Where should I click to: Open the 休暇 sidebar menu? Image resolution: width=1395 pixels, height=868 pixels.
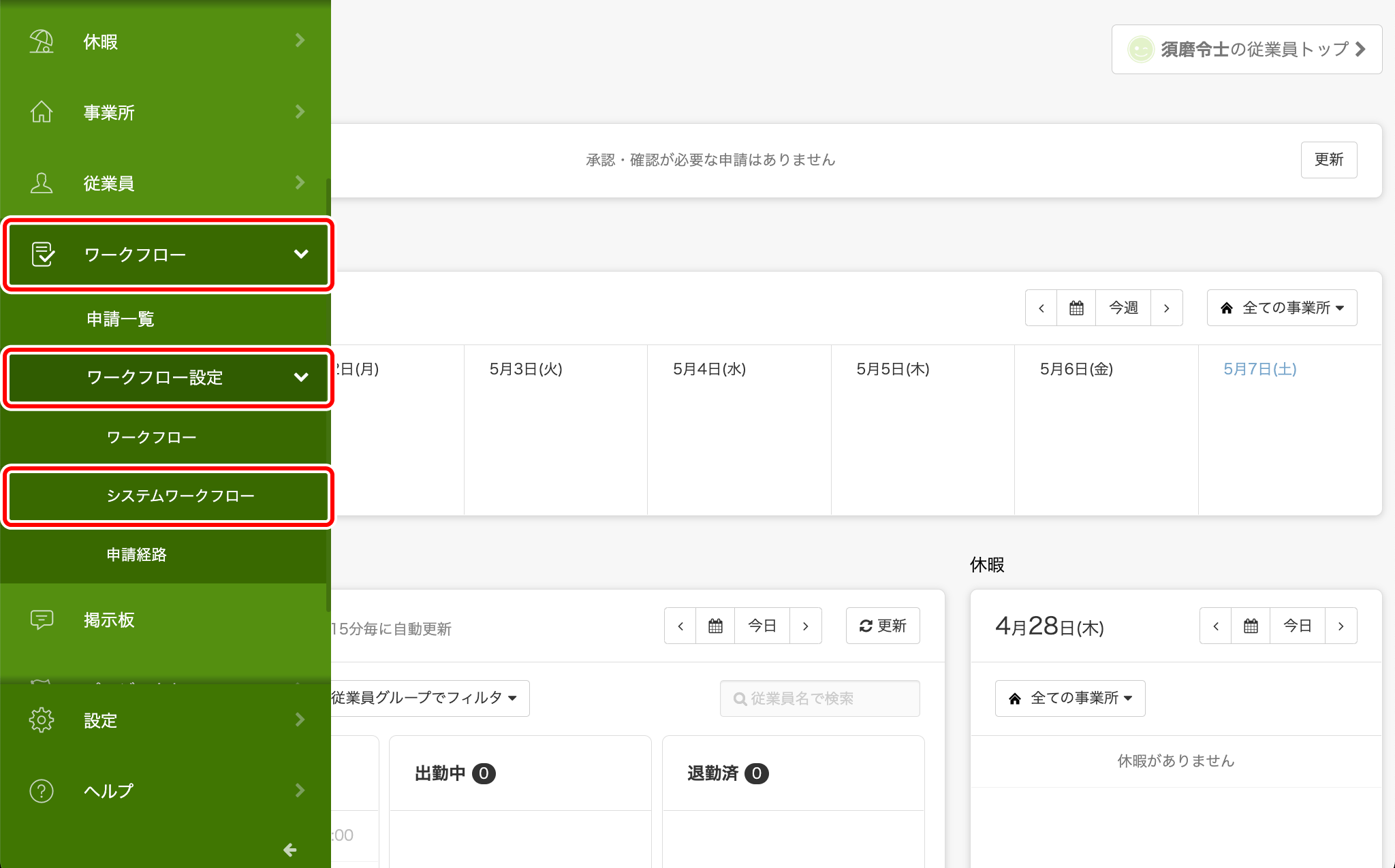166,42
